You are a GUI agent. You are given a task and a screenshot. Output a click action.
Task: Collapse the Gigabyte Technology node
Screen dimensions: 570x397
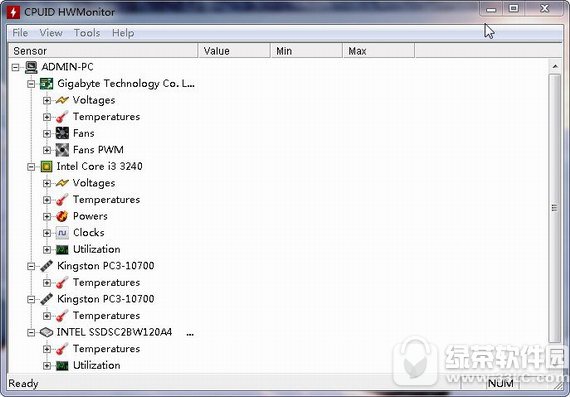tap(31, 84)
